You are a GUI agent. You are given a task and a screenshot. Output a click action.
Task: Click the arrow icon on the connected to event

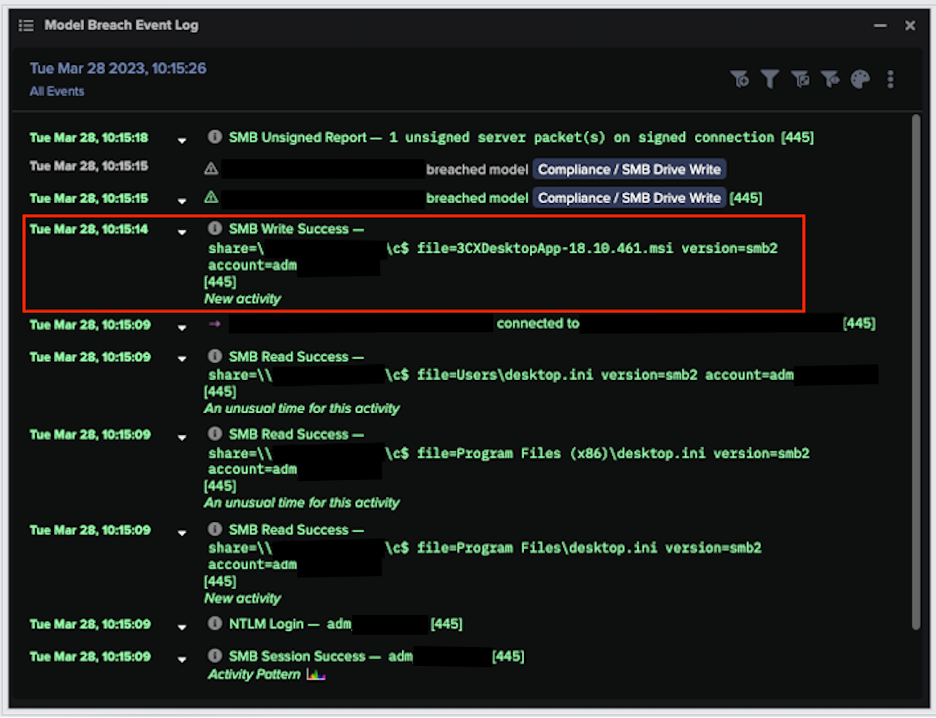(213, 323)
